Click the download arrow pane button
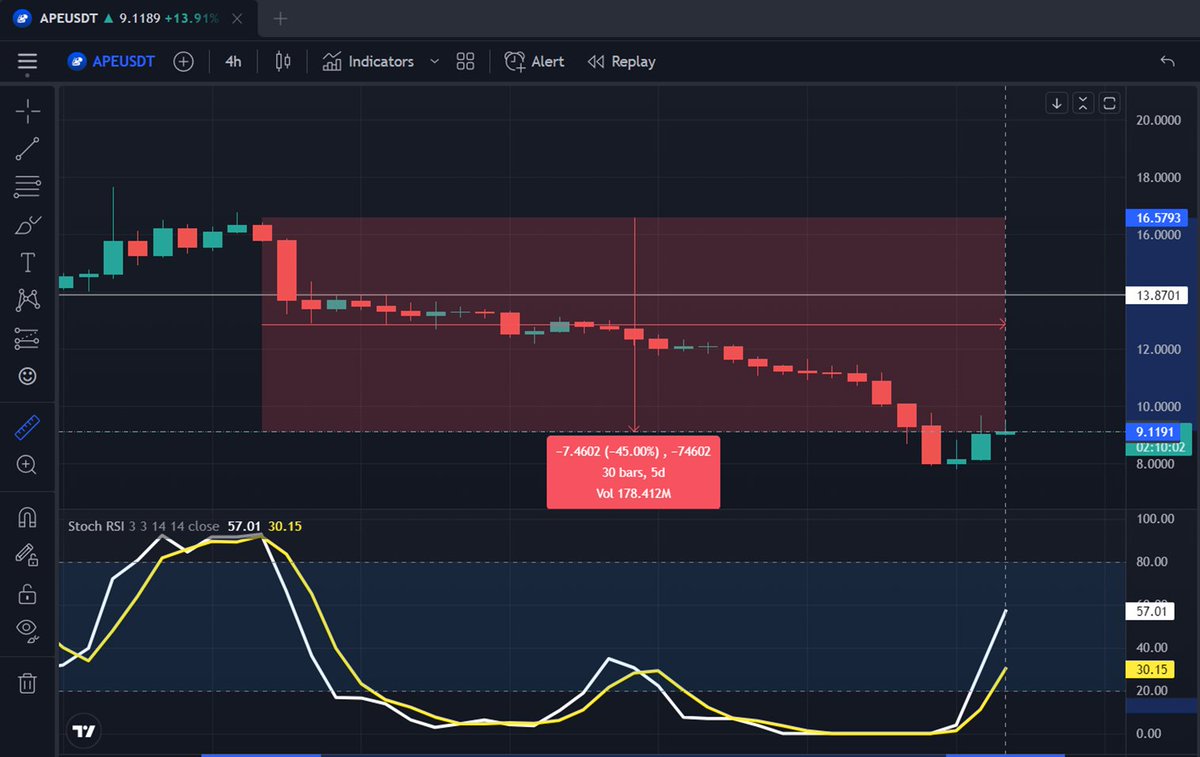The height and width of the screenshot is (757, 1200). 1057,102
